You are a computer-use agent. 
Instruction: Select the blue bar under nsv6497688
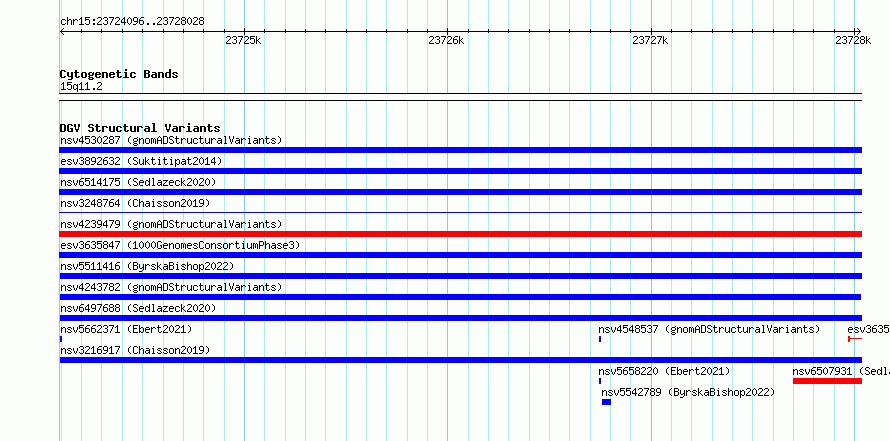tap(461, 318)
